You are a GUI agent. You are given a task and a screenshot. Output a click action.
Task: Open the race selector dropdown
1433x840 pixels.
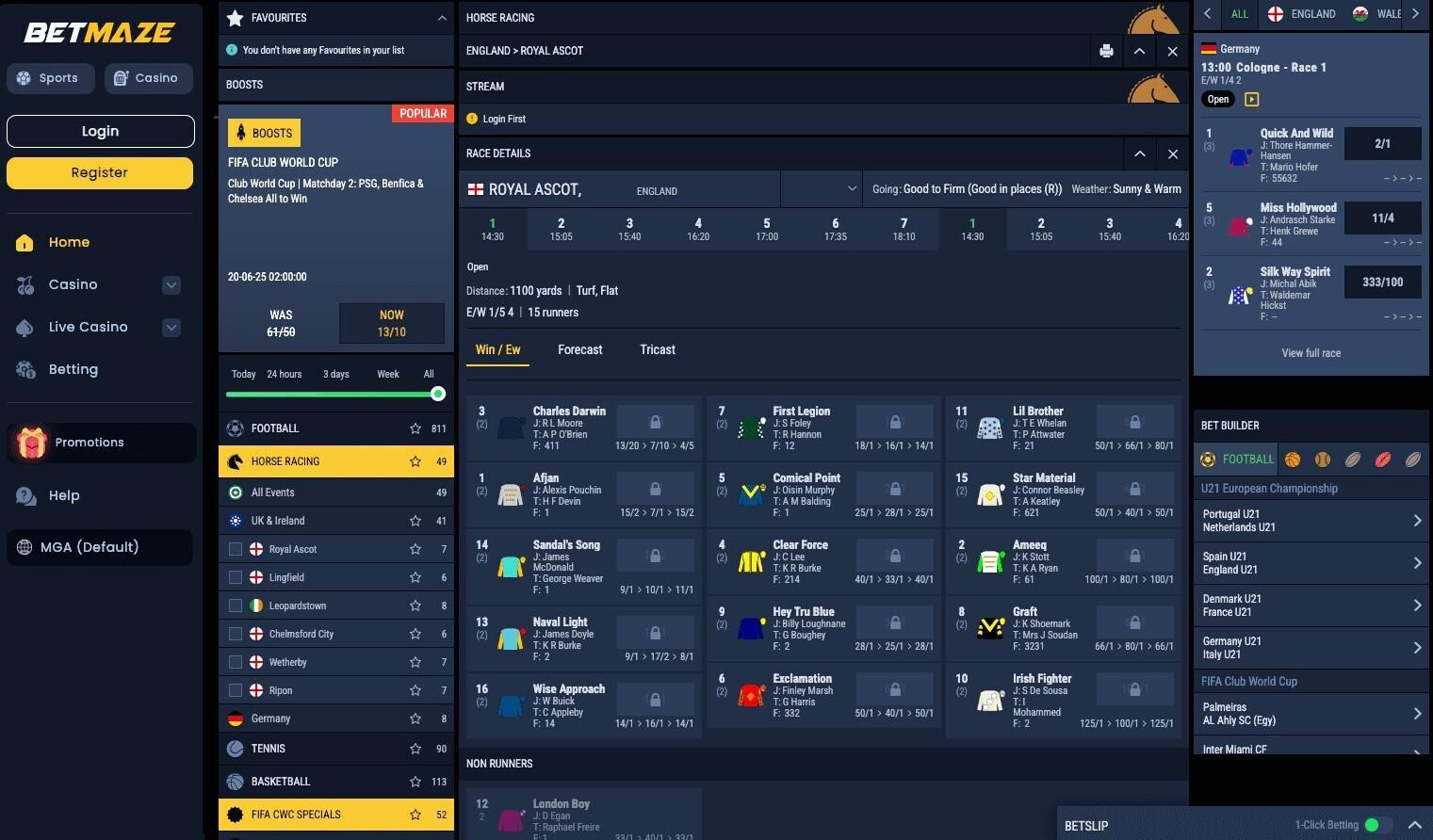point(822,189)
